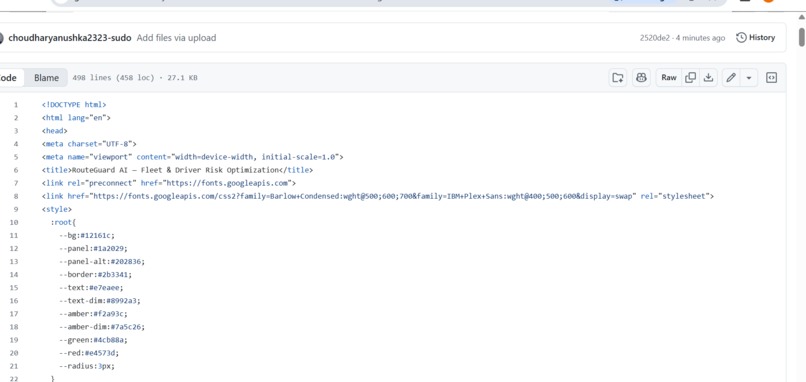Viewport: 806px width, 382px height.
Task: Open the Raw file view
Action: click(x=669, y=78)
